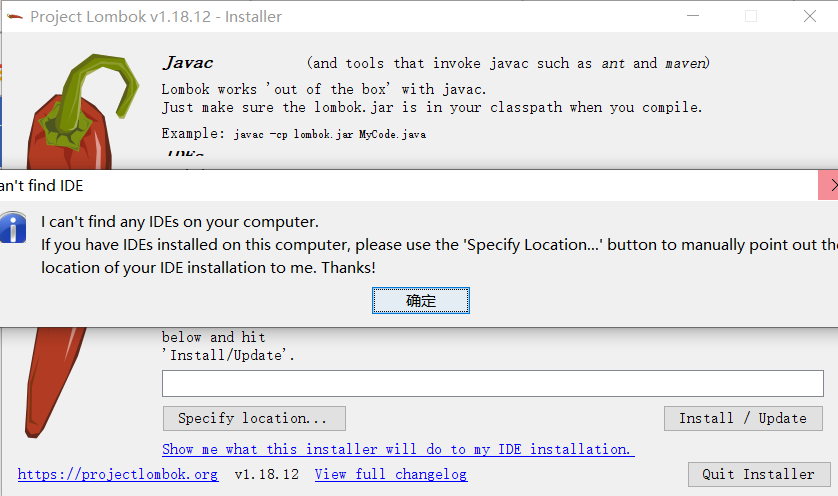Click the 'Lombok works out of the box' line
The width and height of the screenshot is (838, 496).
pyautogui.click(x=324, y=89)
